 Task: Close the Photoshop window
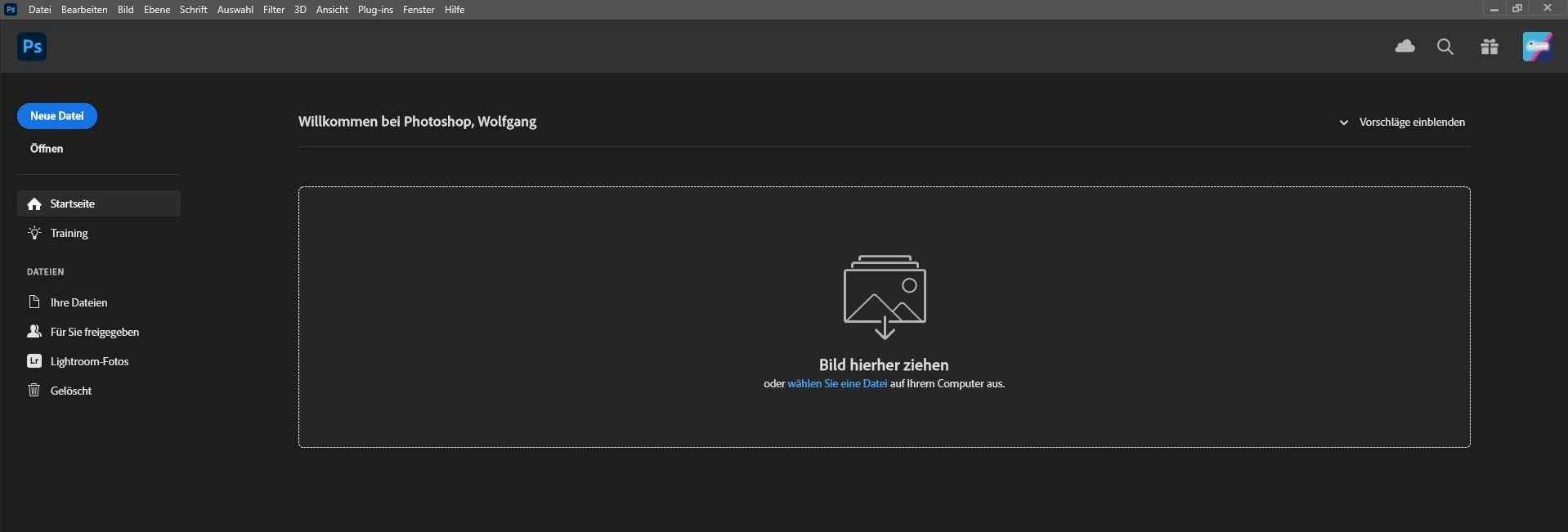[1547, 9]
